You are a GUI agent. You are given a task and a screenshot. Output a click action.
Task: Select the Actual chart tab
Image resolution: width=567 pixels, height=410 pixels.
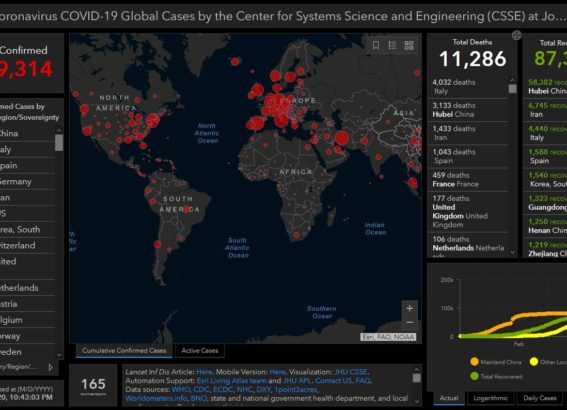(x=449, y=398)
